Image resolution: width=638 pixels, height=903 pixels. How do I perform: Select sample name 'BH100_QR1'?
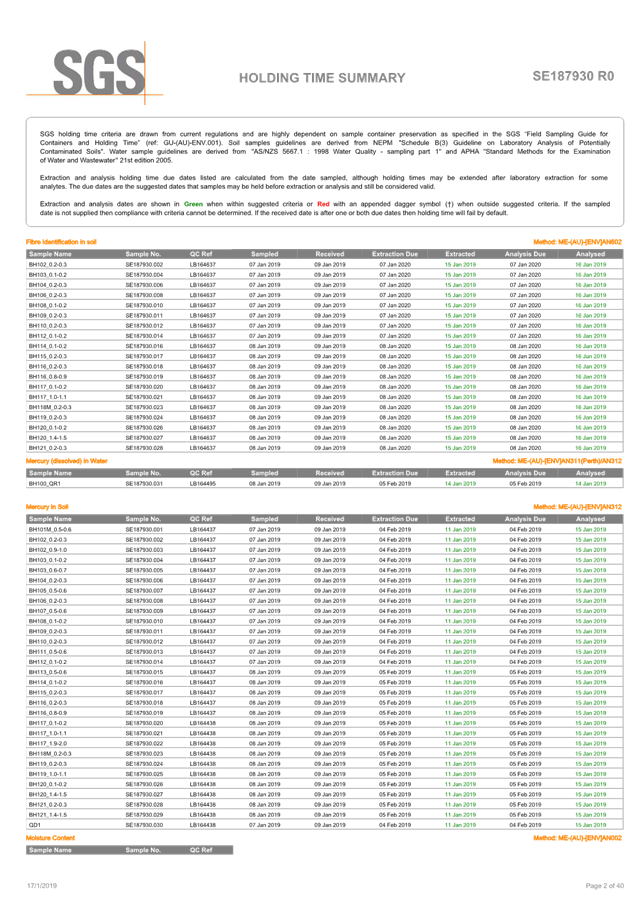coord(44,484)
